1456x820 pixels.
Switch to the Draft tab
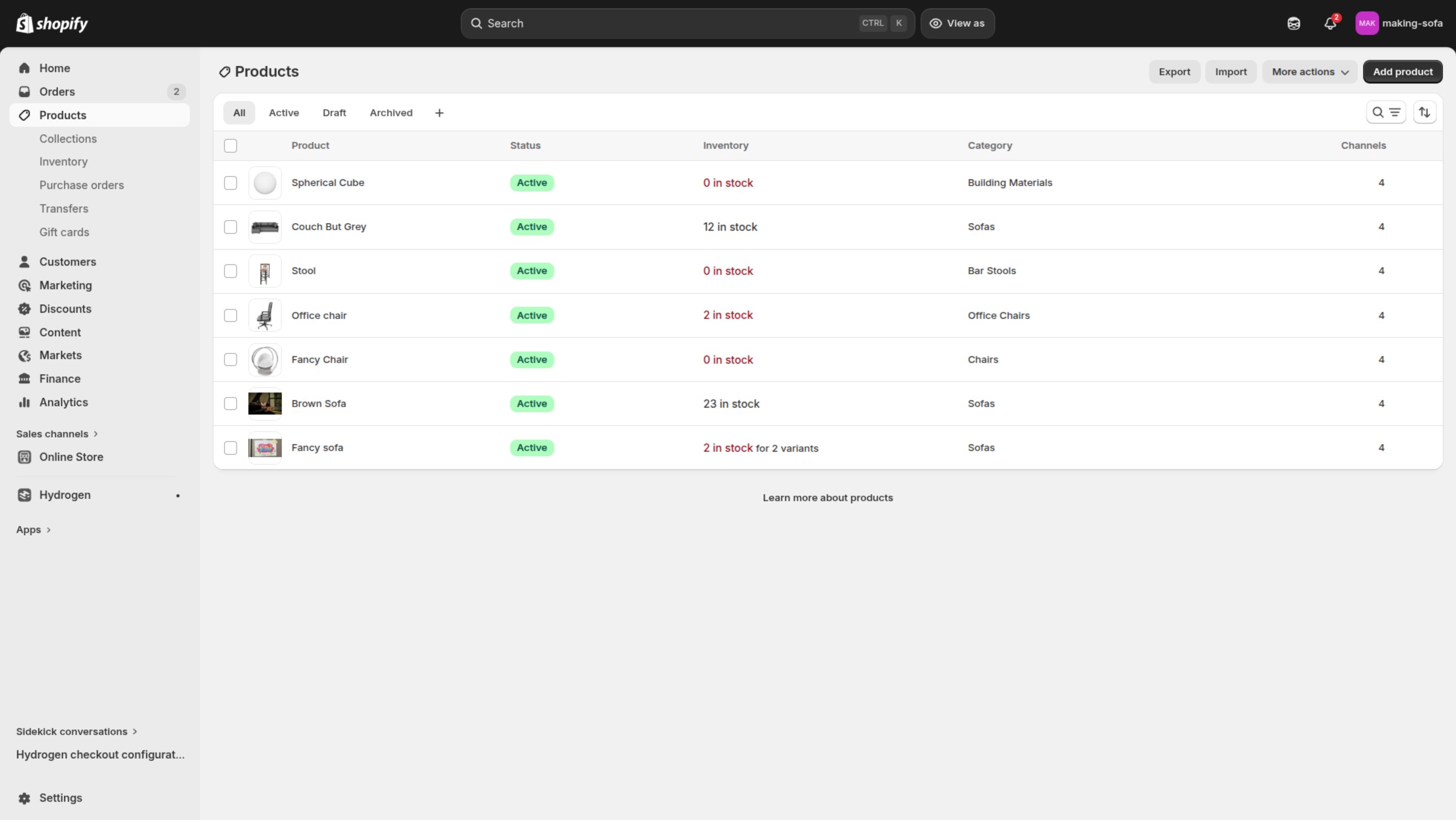[334, 113]
